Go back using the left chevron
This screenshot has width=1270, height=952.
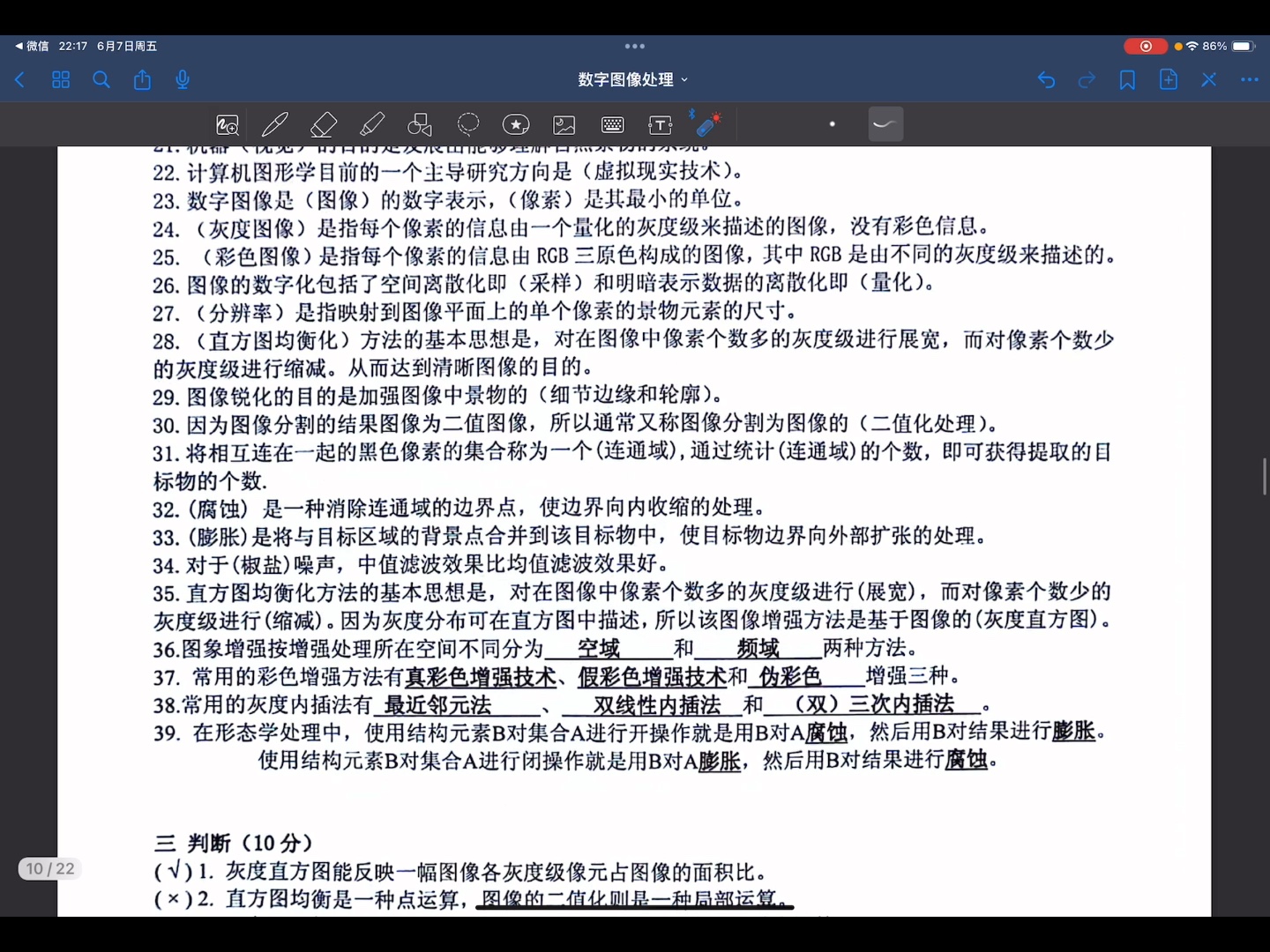tap(20, 80)
